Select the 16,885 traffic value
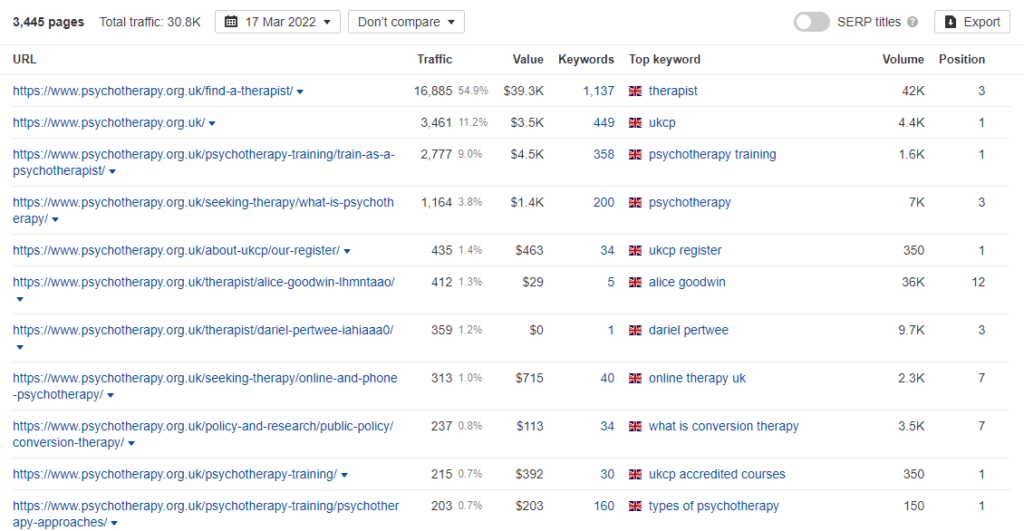Screen dimensions: 1024x531 pyautogui.click(x=433, y=91)
